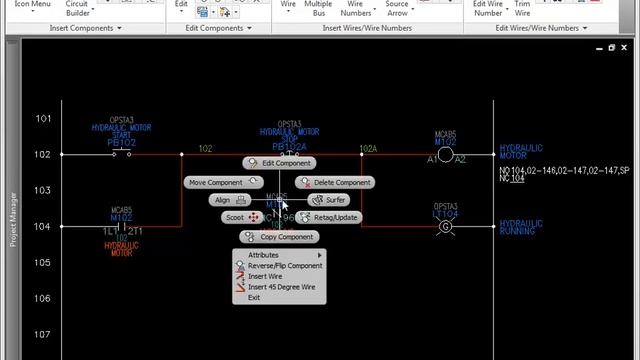Select the Scoot command
This screenshot has width=640, height=360.
(x=242, y=218)
